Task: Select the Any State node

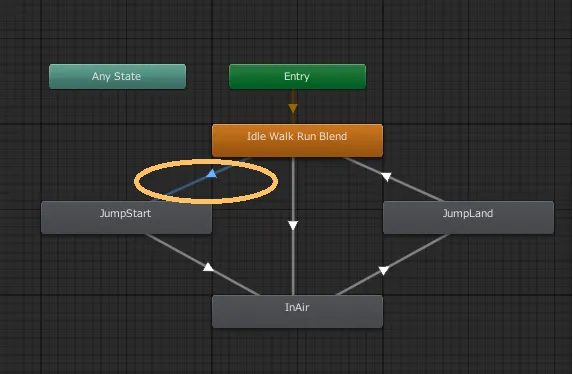Action: [117, 76]
